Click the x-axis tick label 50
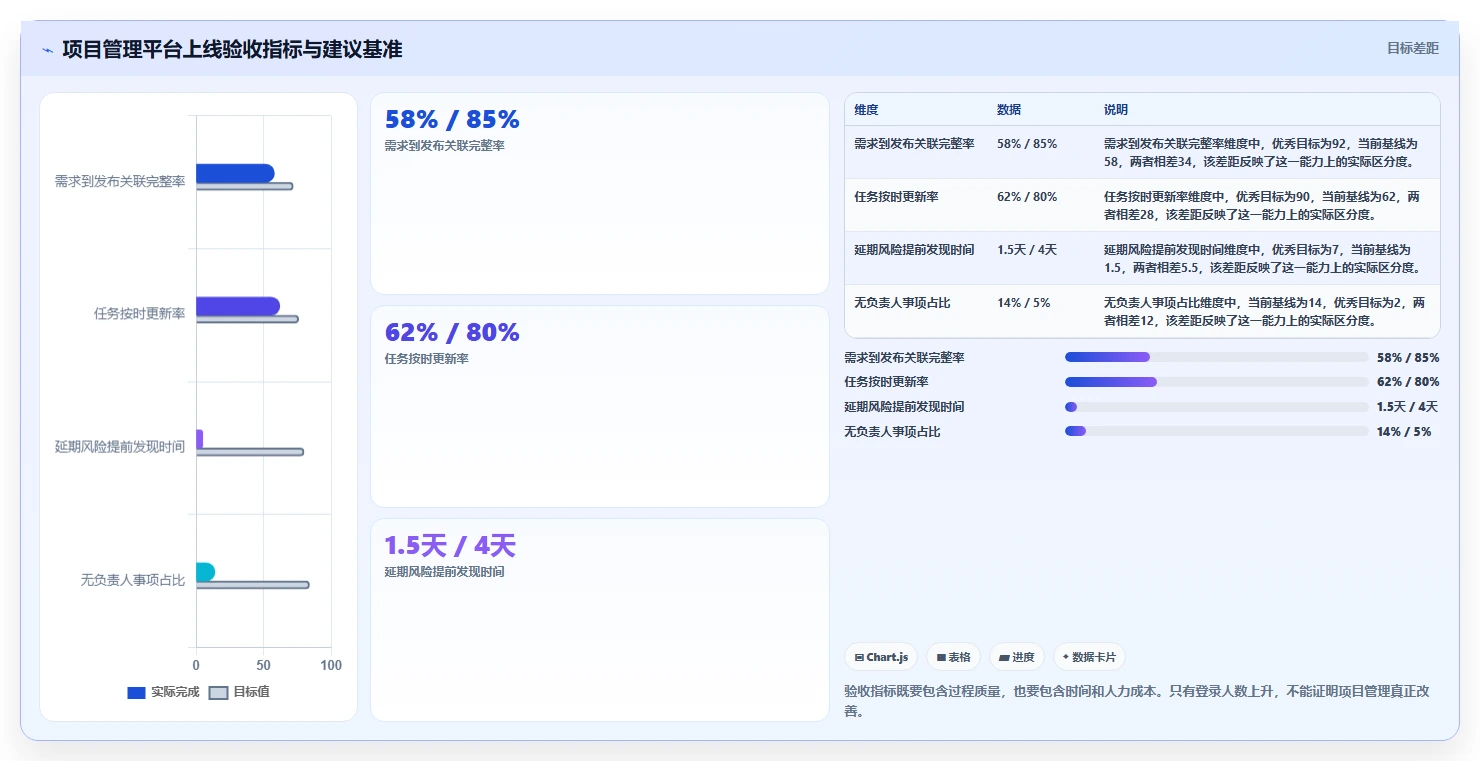Viewport: 1480px width, 761px height. (x=263, y=666)
